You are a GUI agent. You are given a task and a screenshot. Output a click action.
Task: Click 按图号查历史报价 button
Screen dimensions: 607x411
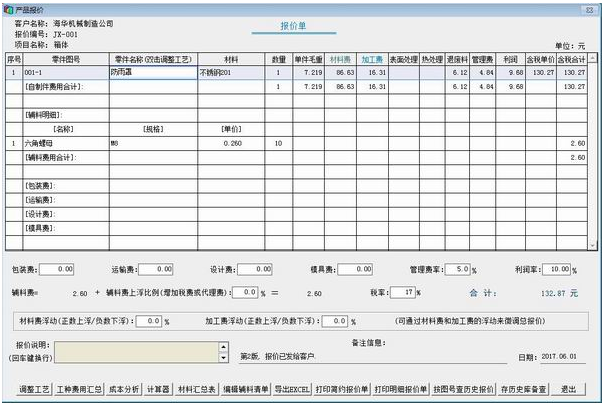pos(463,389)
